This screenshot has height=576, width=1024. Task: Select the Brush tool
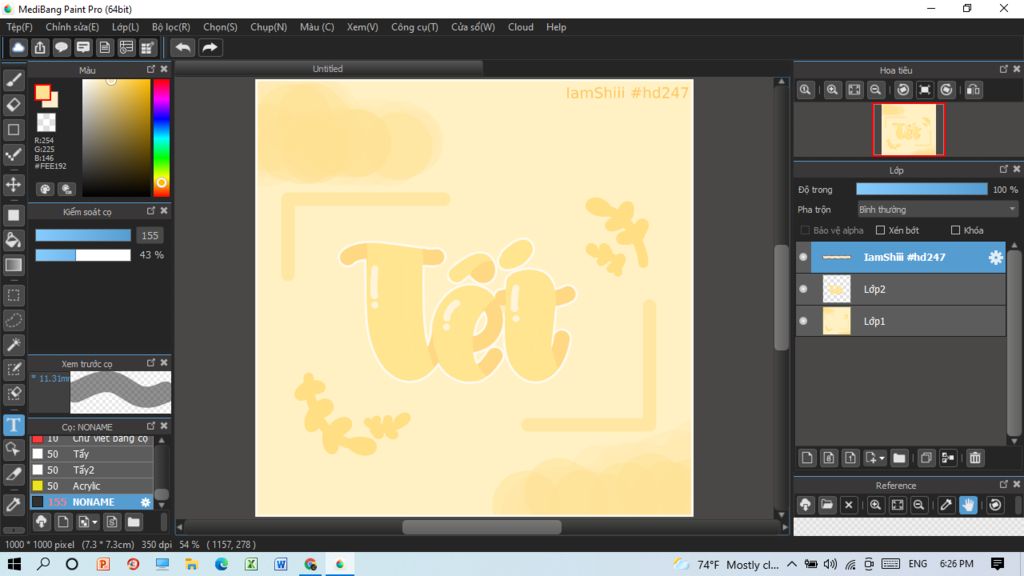pos(14,80)
